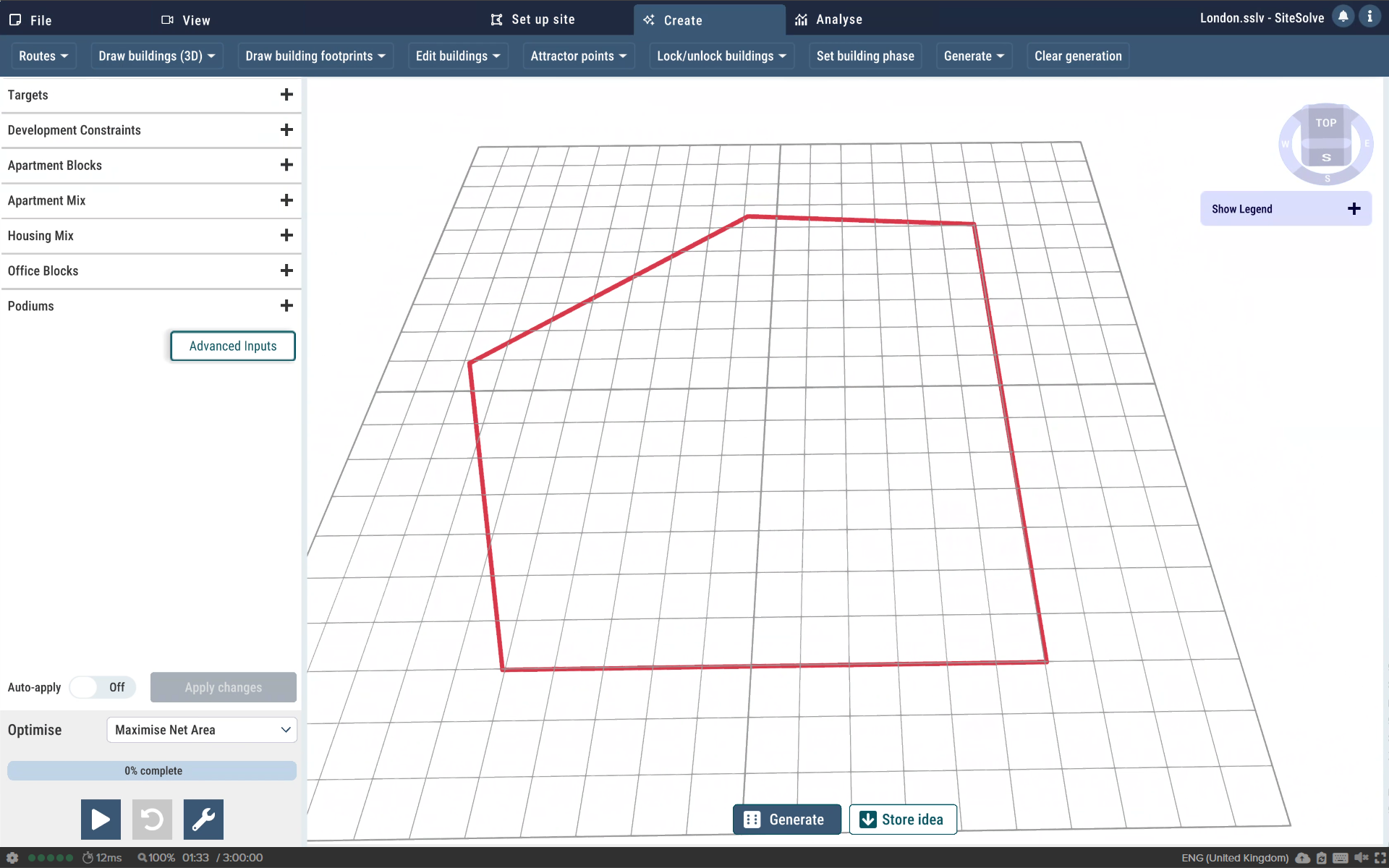Click the Advanced Inputs button
The width and height of the screenshot is (1389, 868).
click(233, 346)
